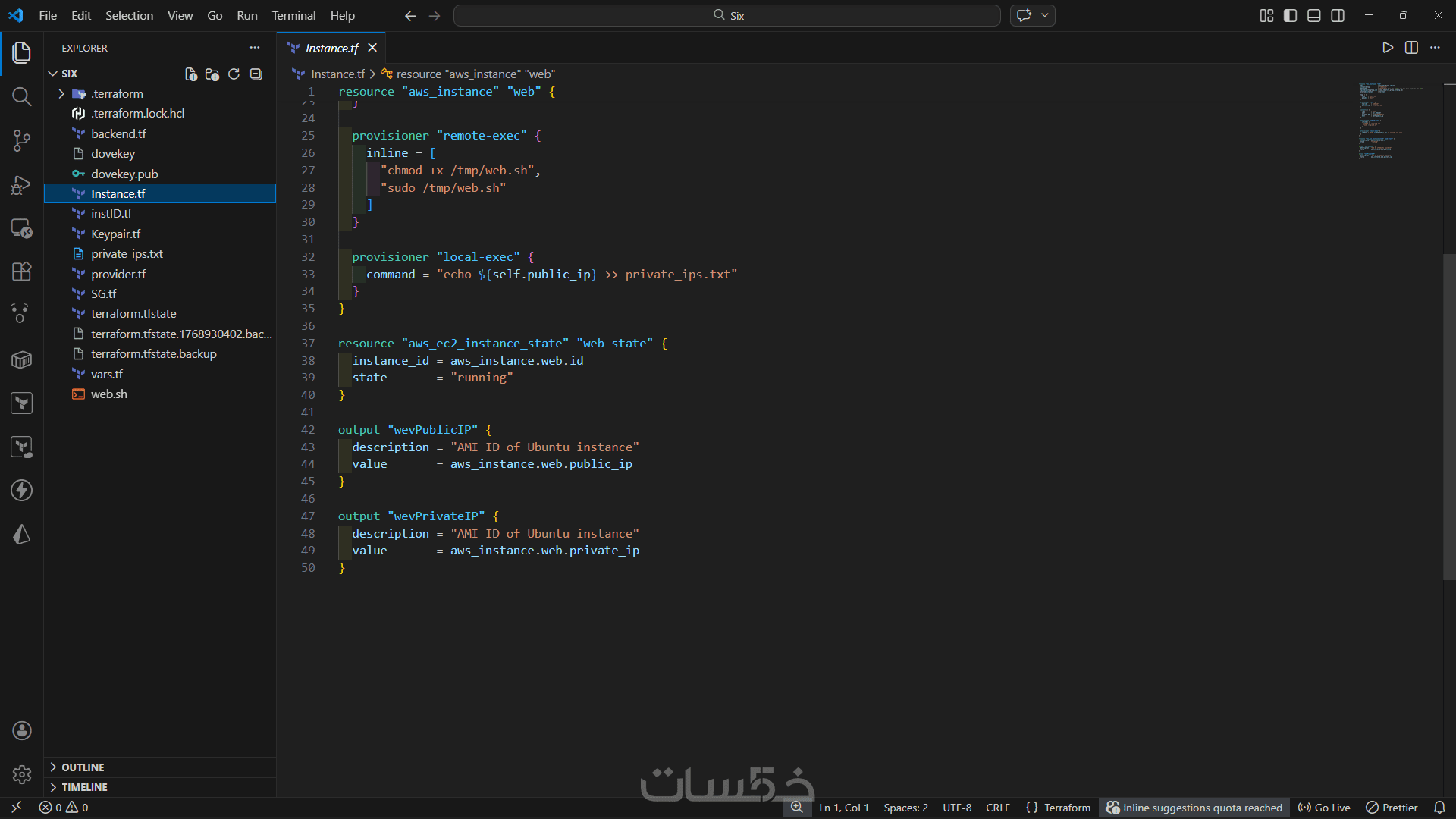Open the Search view in activity bar

point(21,96)
